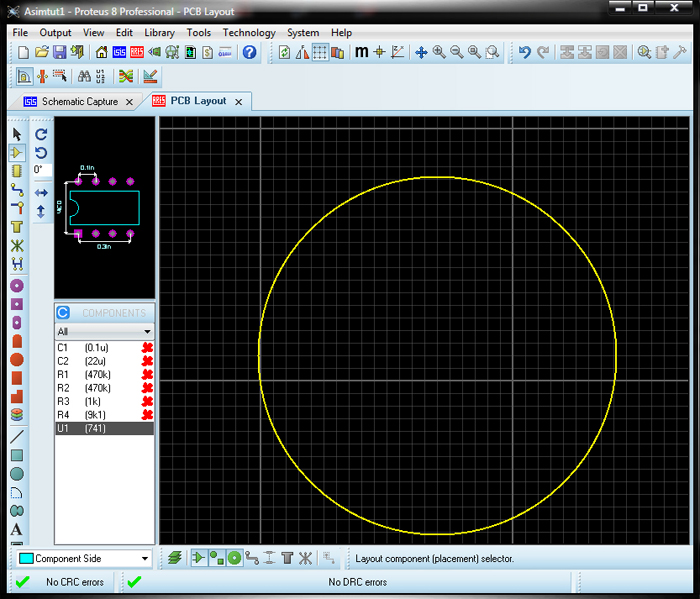Toggle polar coordinates icon

(x=397, y=53)
